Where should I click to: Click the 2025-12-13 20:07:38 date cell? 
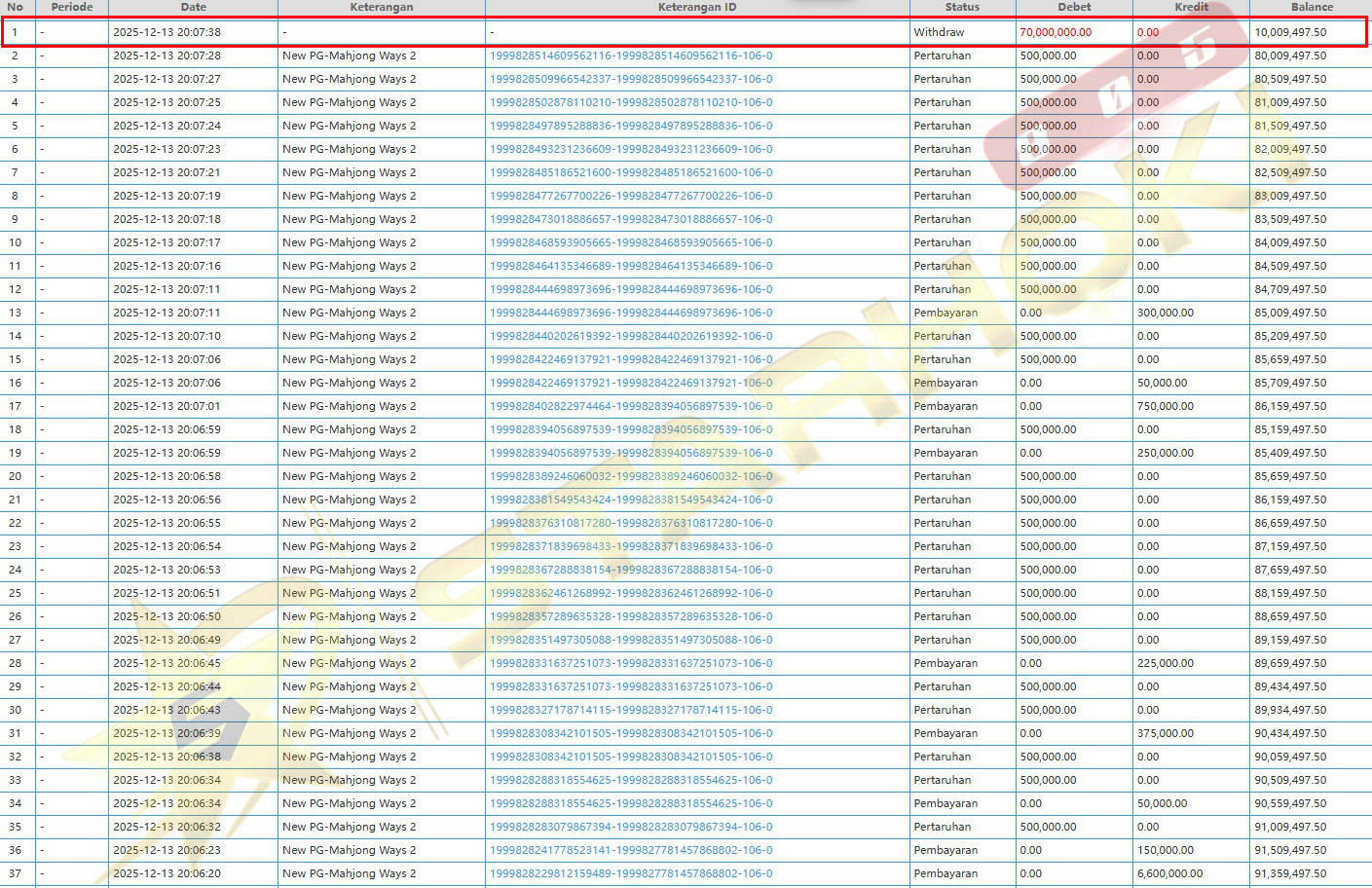(167, 32)
